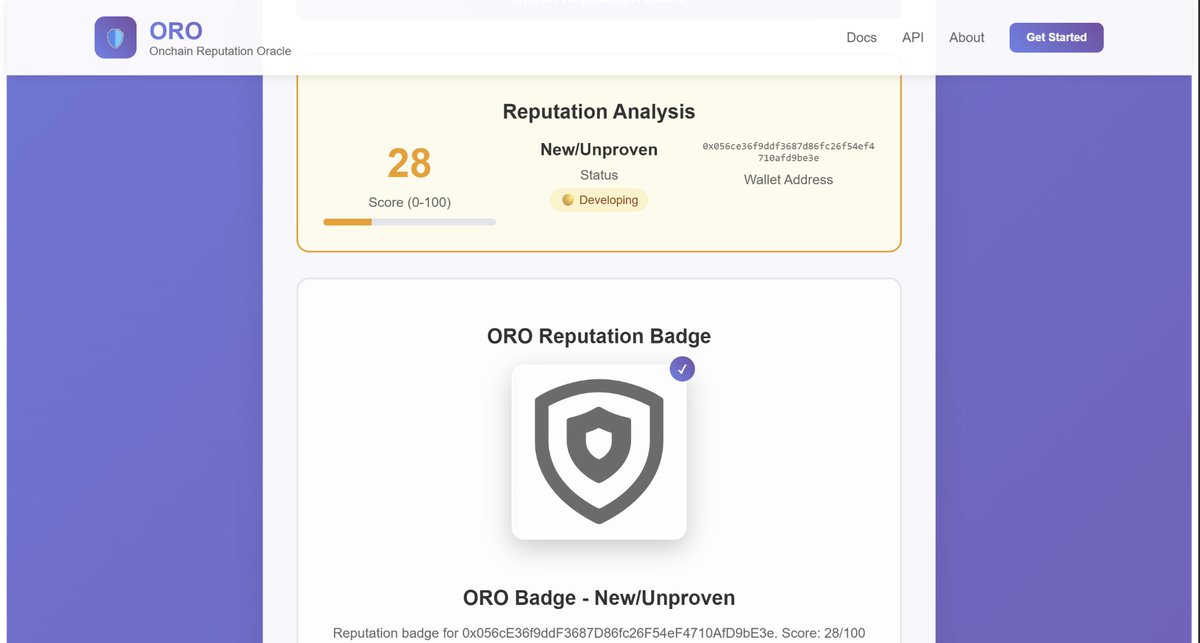
Task: Select the shield outline inside the logo
Action: point(115,37)
